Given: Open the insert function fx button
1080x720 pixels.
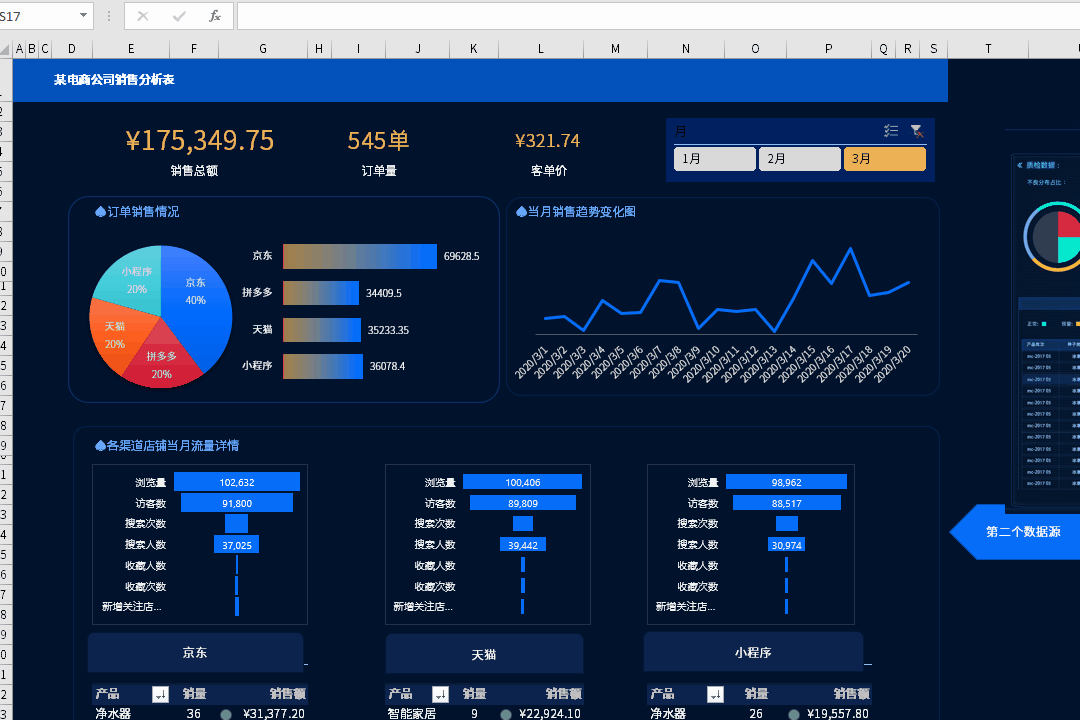Looking at the screenshot, I should [x=215, y=16].
